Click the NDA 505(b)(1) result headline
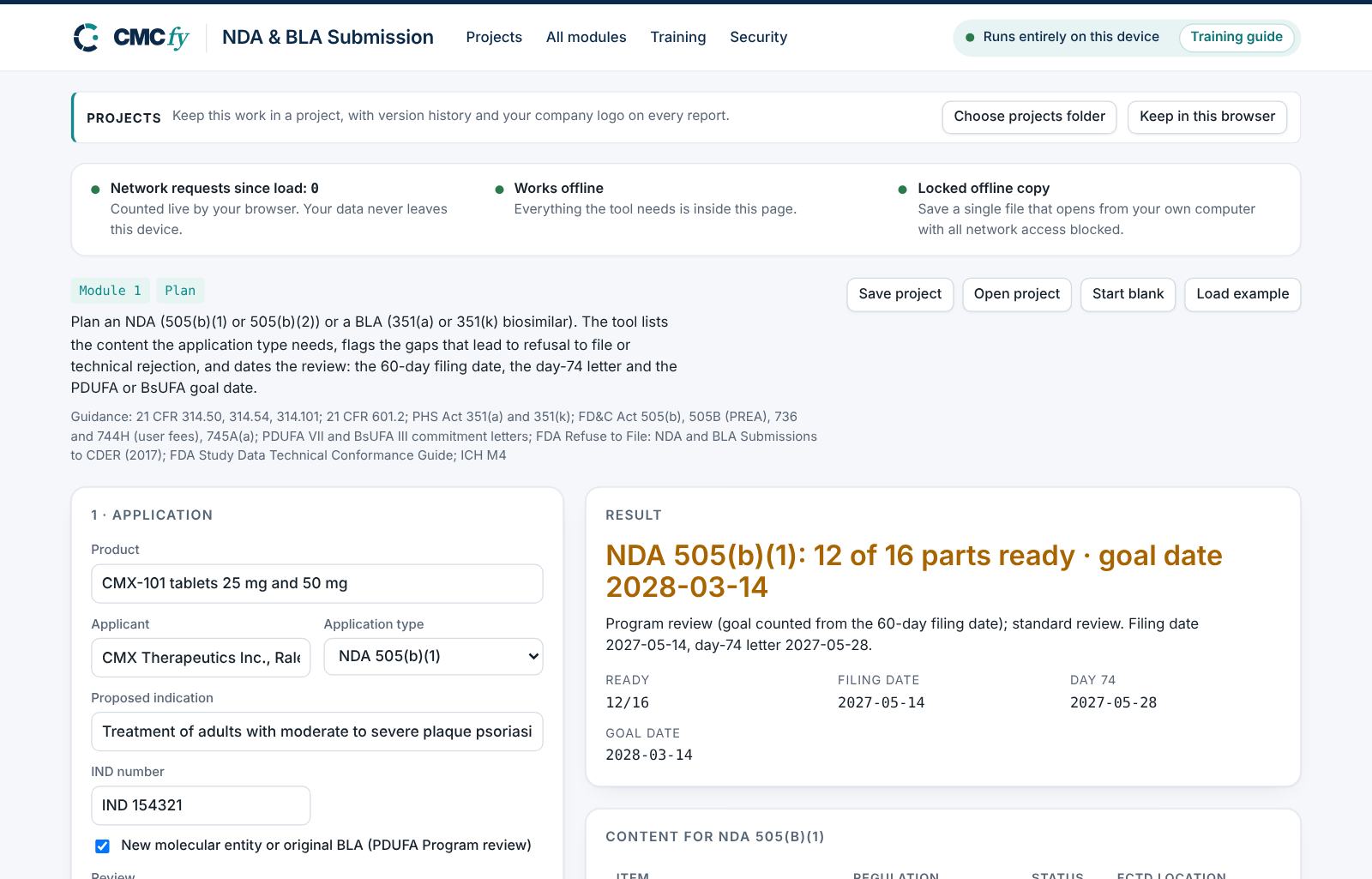The width and height of the screenshot is (1372, 879). (x=914, y=571)
